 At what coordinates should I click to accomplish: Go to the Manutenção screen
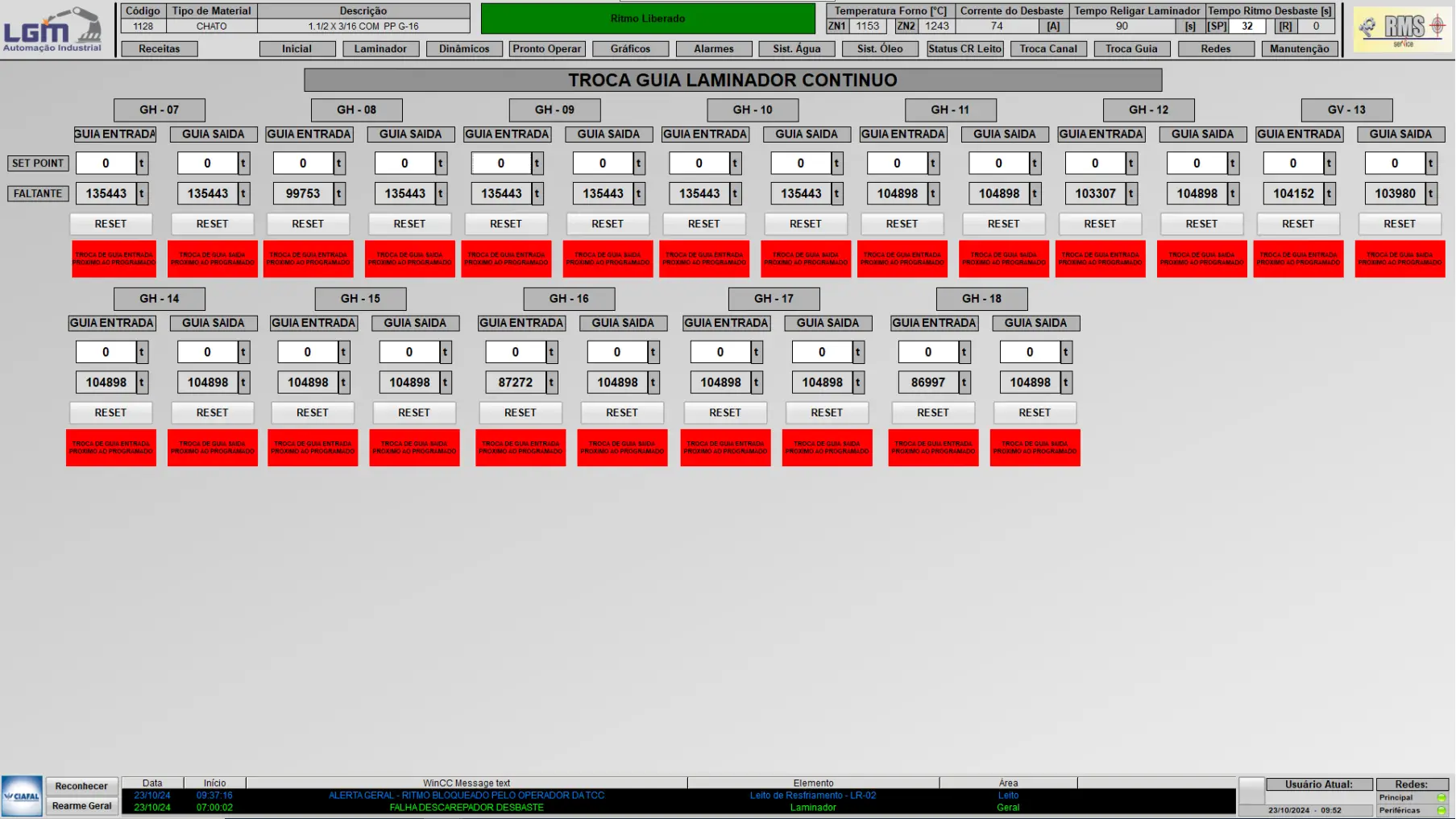(1298, 49)
